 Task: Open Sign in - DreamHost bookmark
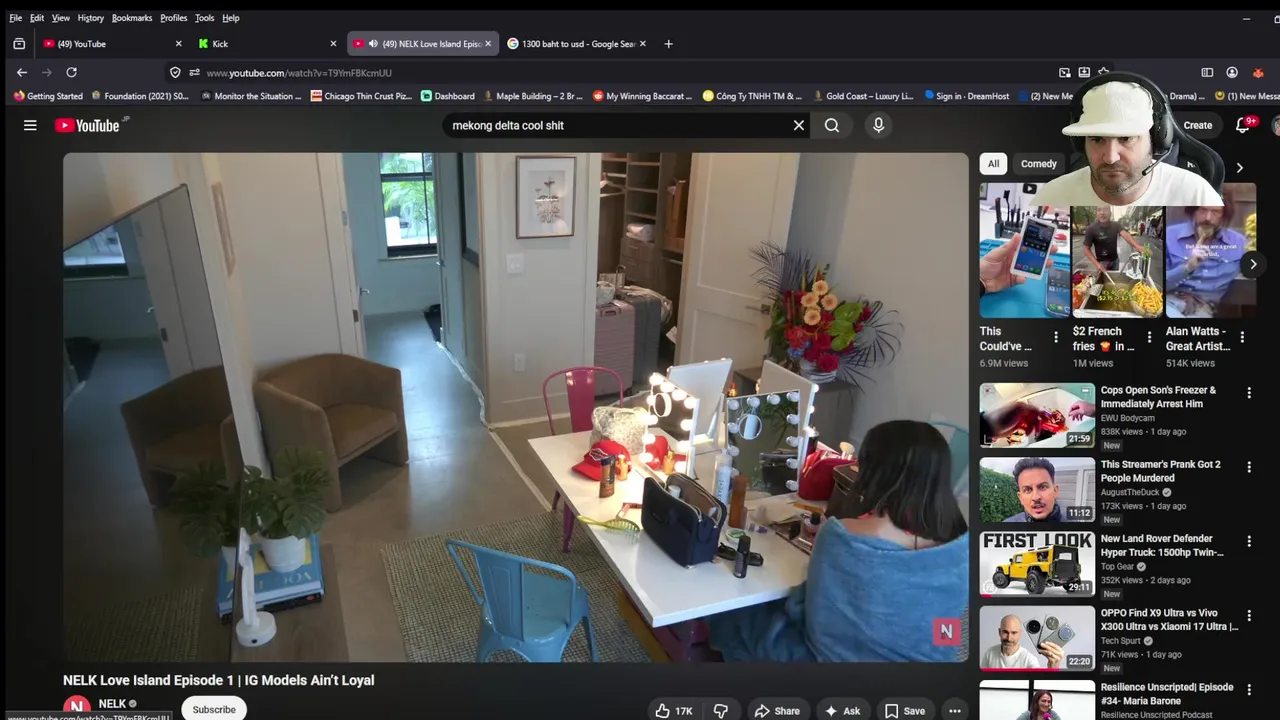pyautogui.click(x=966, y=96)
